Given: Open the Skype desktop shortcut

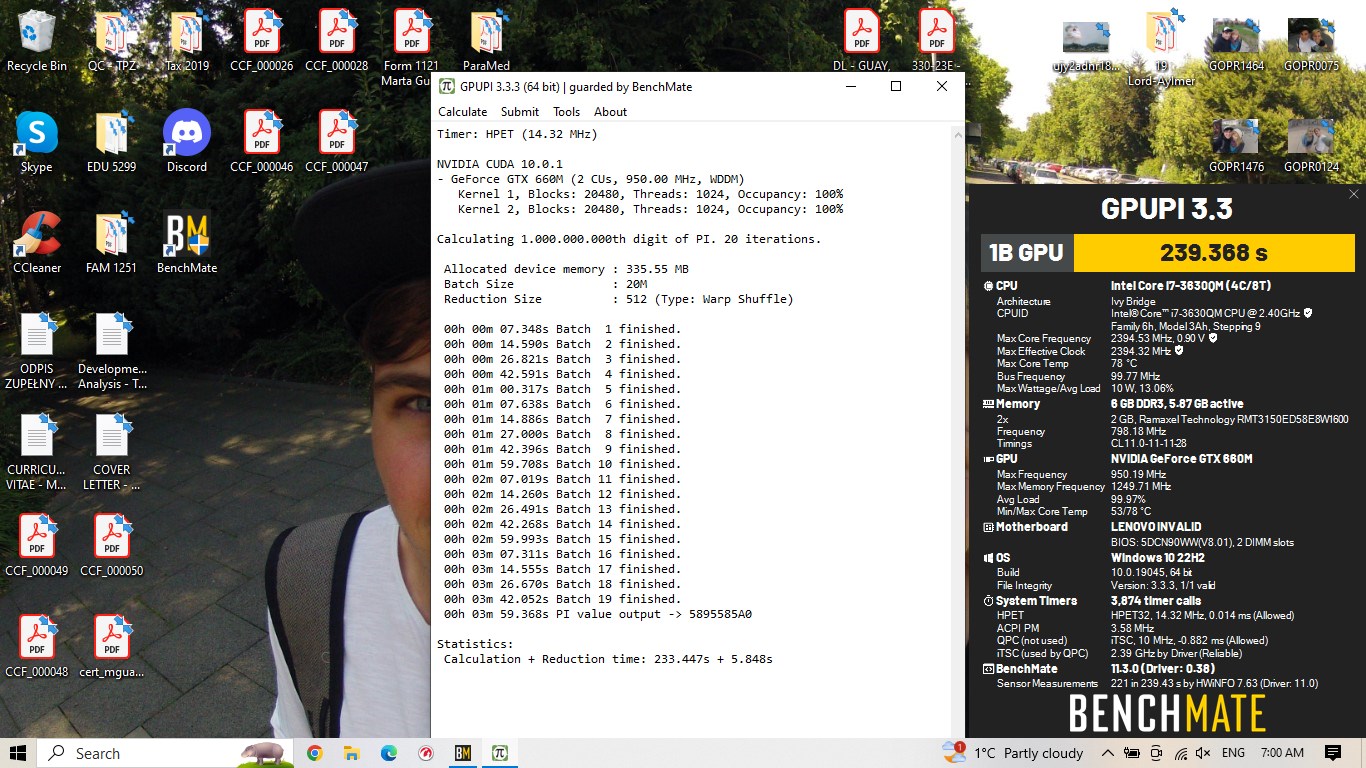Looking at the screenshot, I should [x=37, y=141].
